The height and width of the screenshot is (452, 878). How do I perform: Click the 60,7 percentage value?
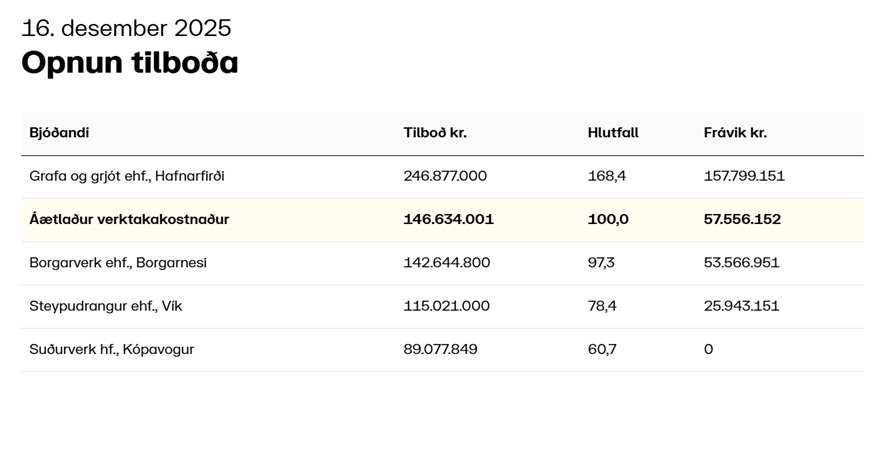pyautogui.click(x=602, y=350)
